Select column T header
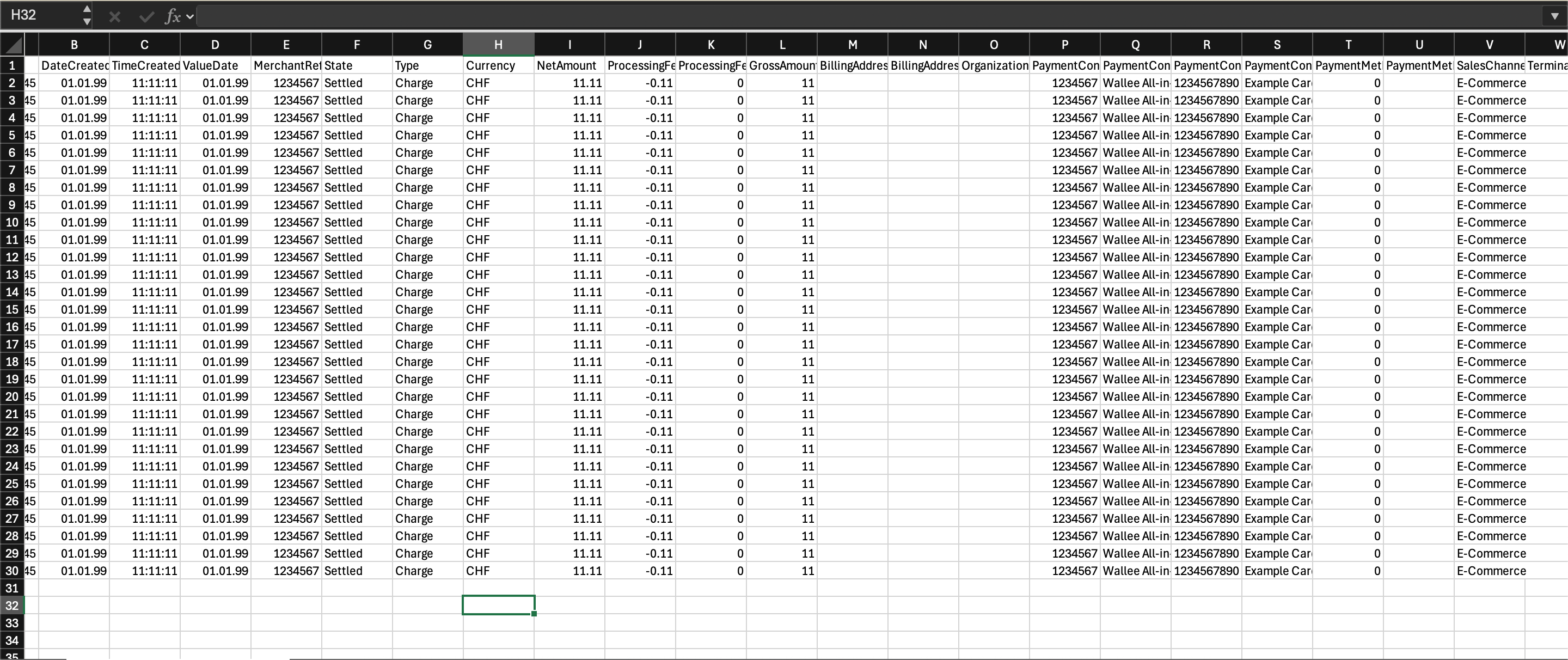The height and width of the screenshot is (660, 1568). coord(1347,45)
